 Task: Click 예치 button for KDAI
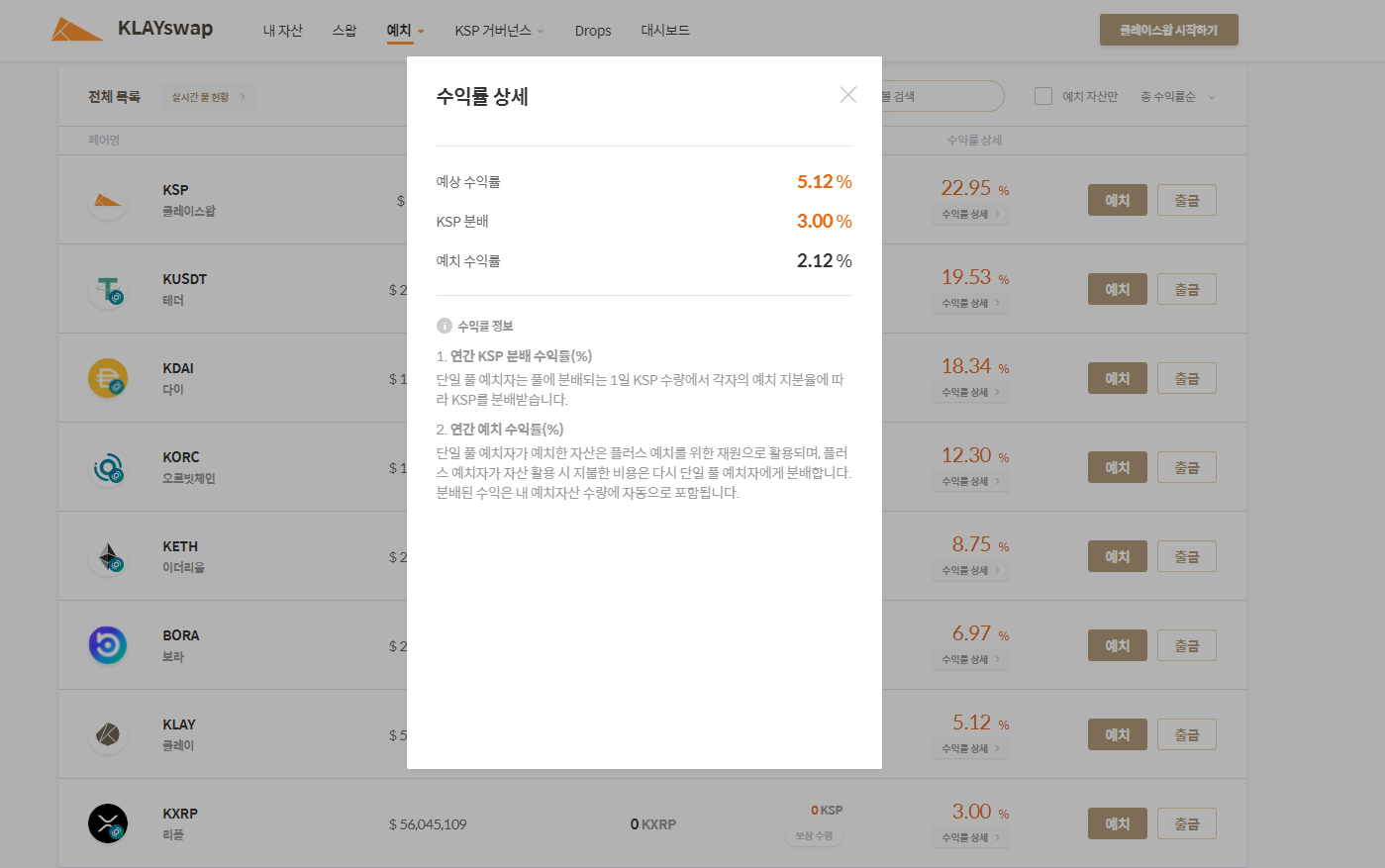(1118, 378)
